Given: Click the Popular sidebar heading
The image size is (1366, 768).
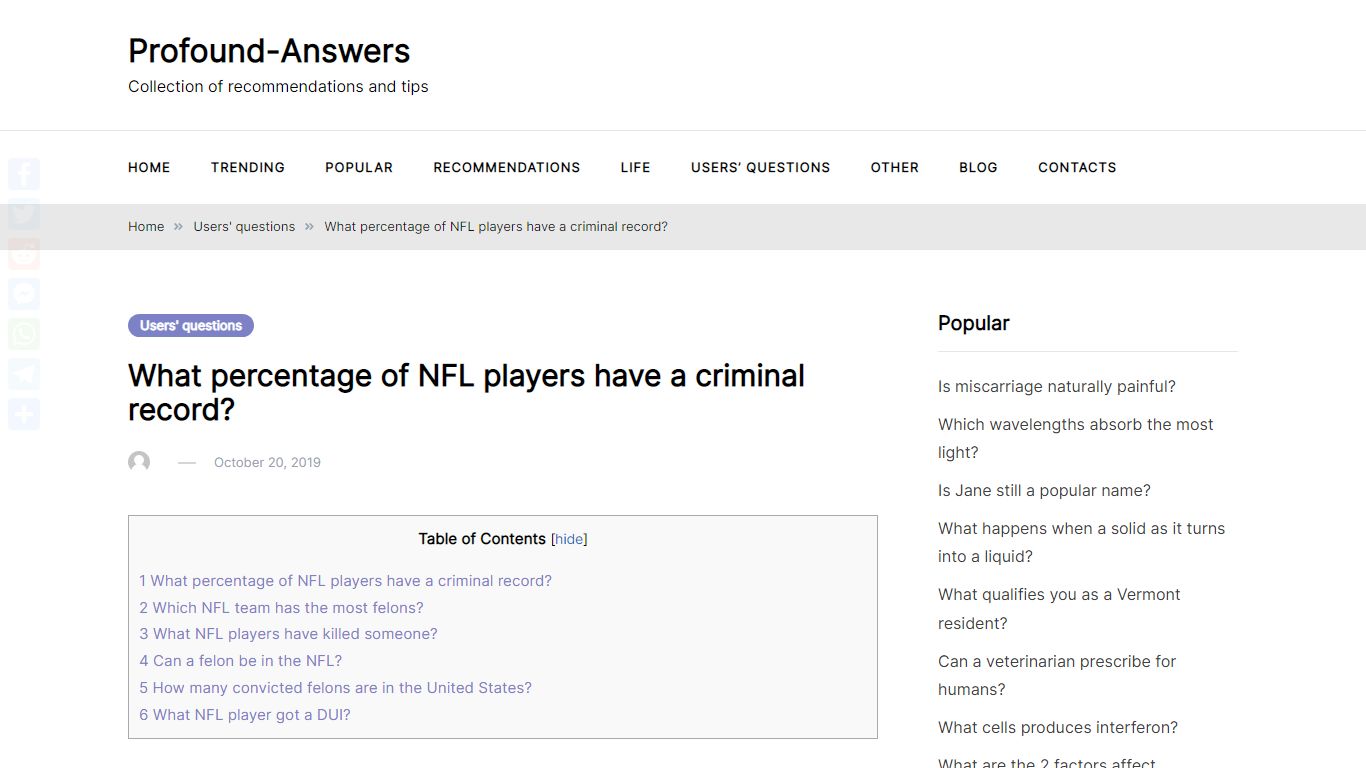Looking at the screenshot, I should [x=973, y=323].
